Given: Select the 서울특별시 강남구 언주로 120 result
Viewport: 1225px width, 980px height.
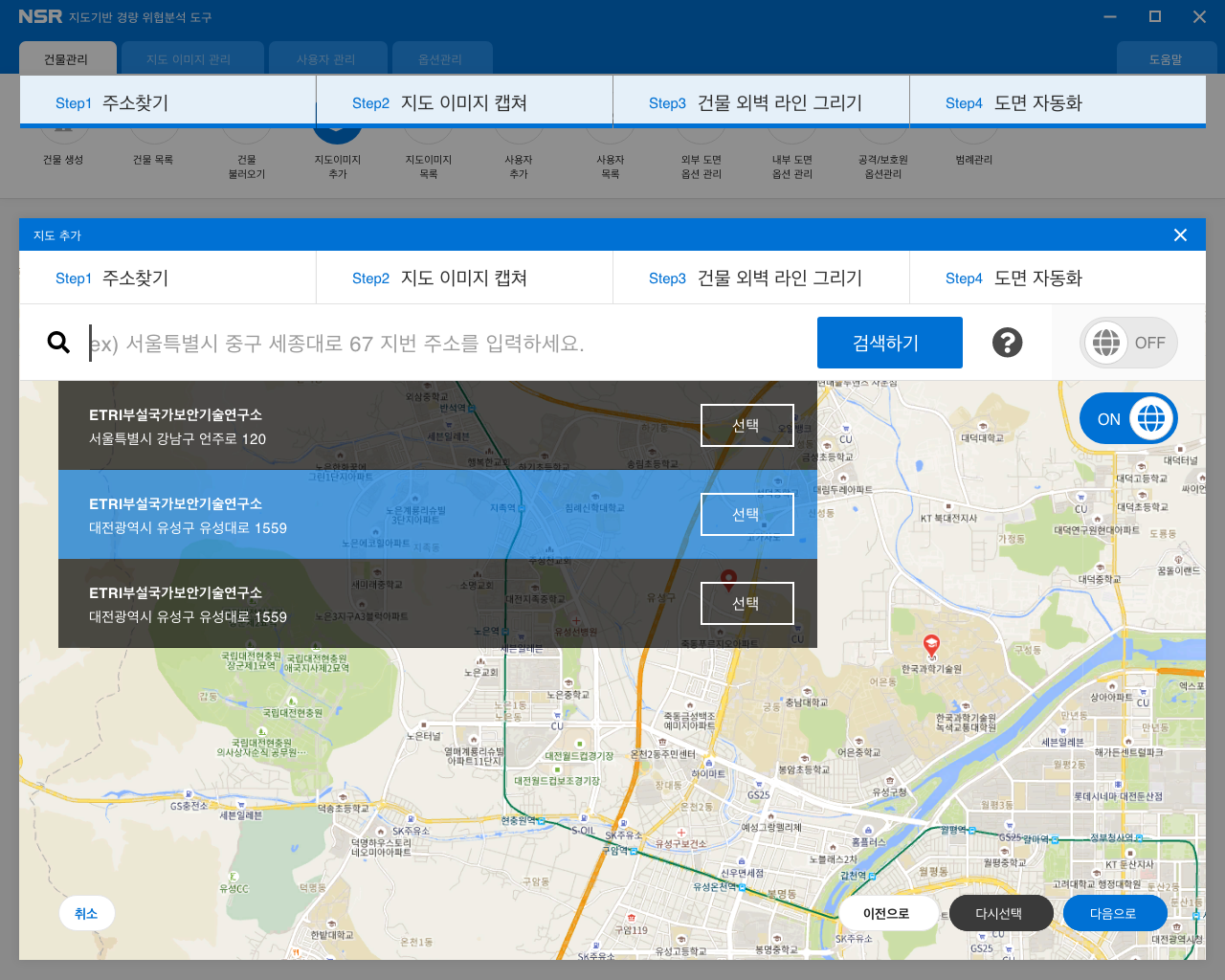Looking at the screenshot, I should tap(746, 426).
